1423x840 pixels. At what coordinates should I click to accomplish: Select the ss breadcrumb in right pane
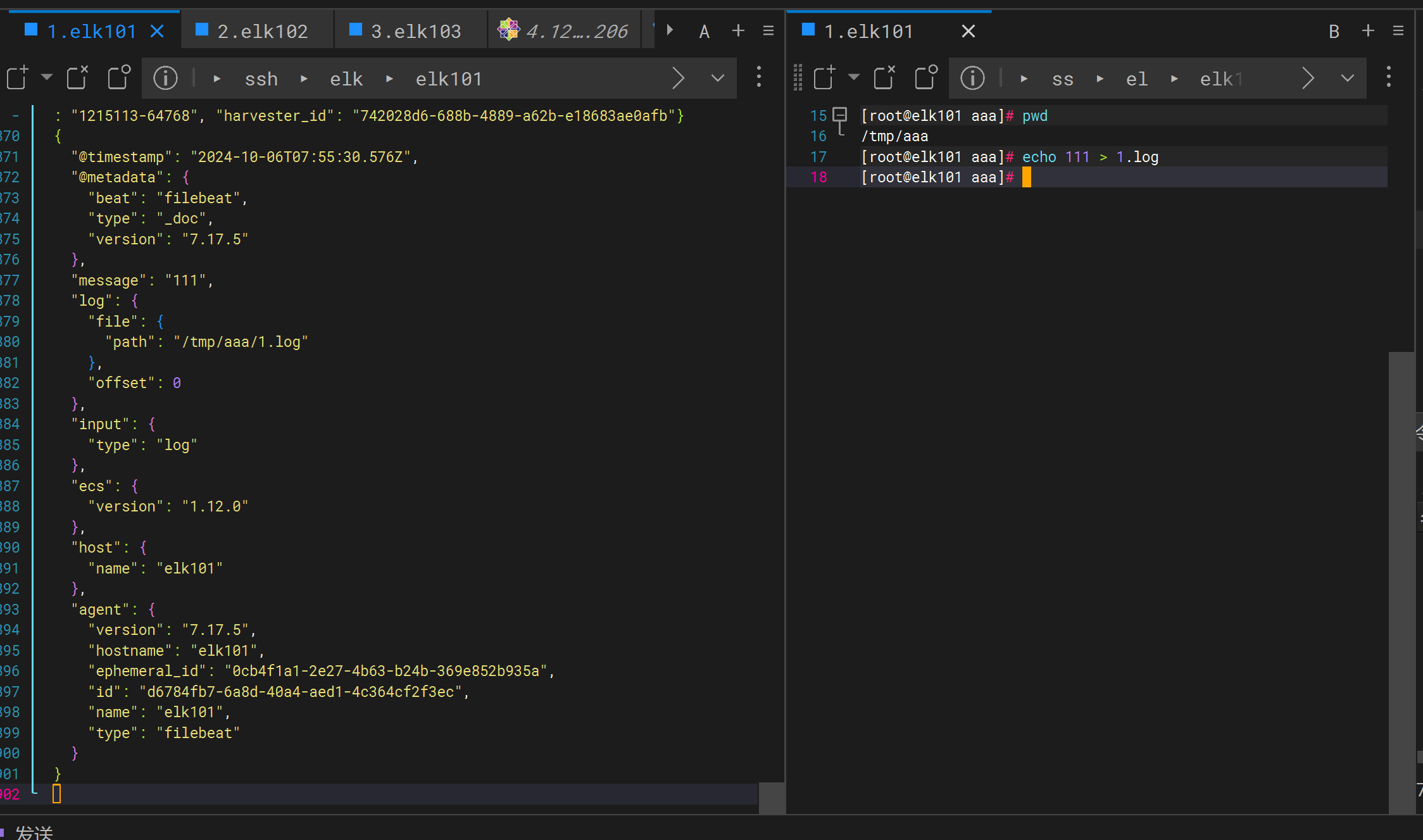pyautogui.click(x=1063, y=79)
